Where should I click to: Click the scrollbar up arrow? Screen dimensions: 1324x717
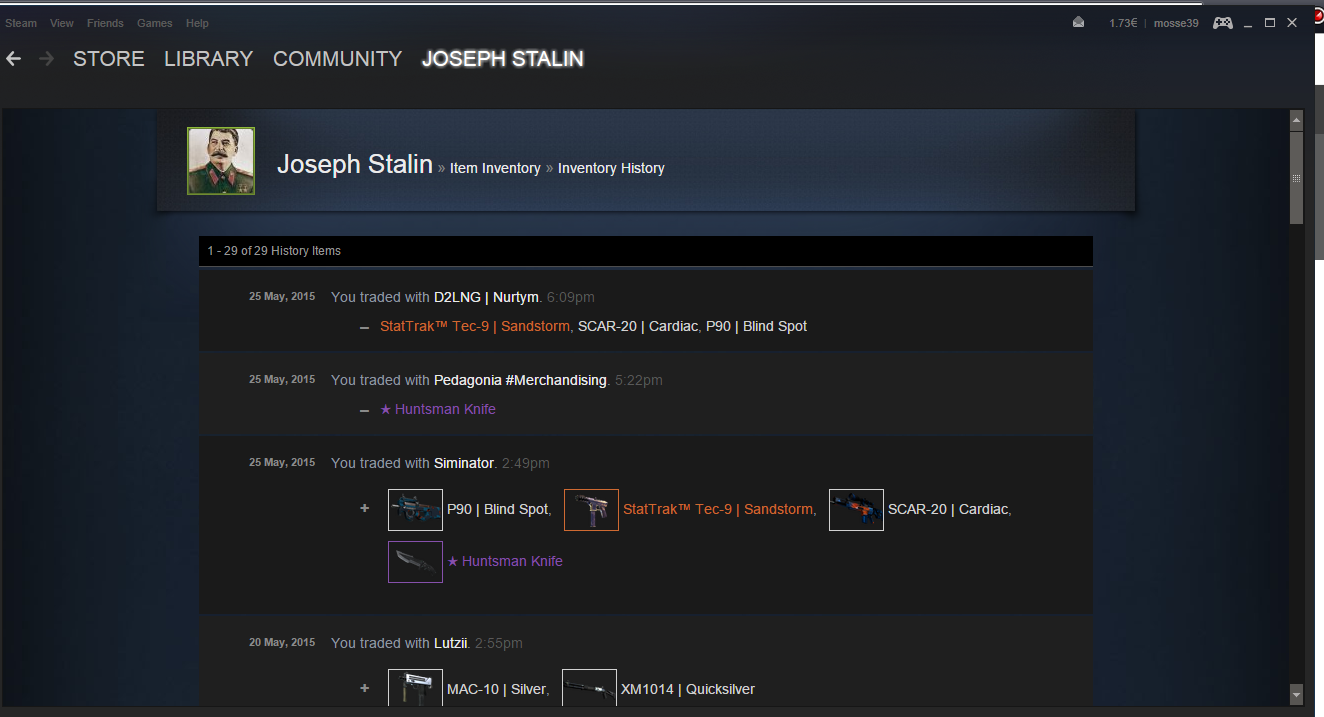(1297, 121)
